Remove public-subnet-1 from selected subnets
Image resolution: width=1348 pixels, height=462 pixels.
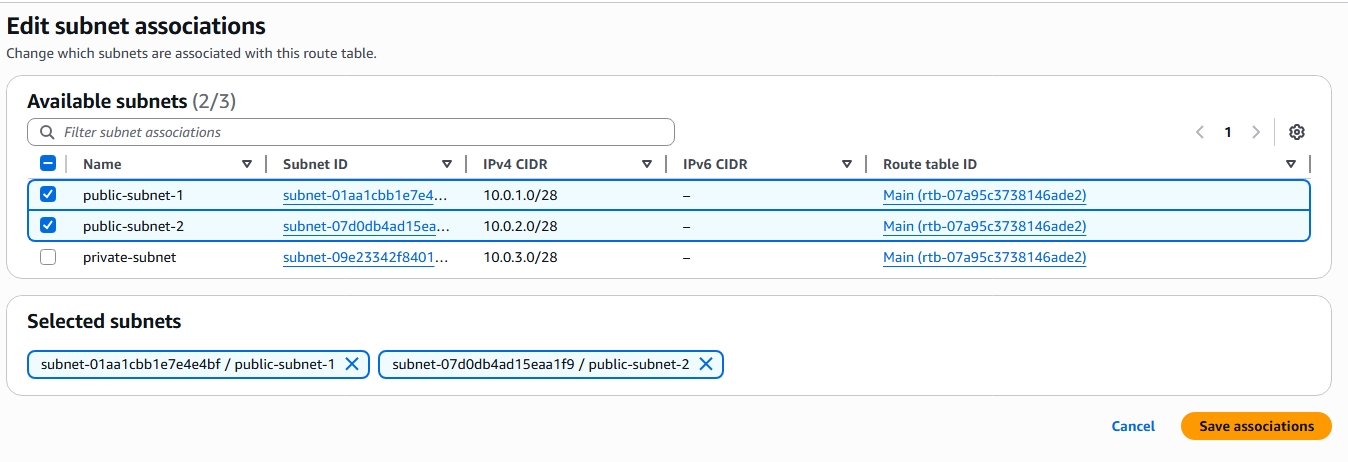pyautogui.click(x=352, y=365)
